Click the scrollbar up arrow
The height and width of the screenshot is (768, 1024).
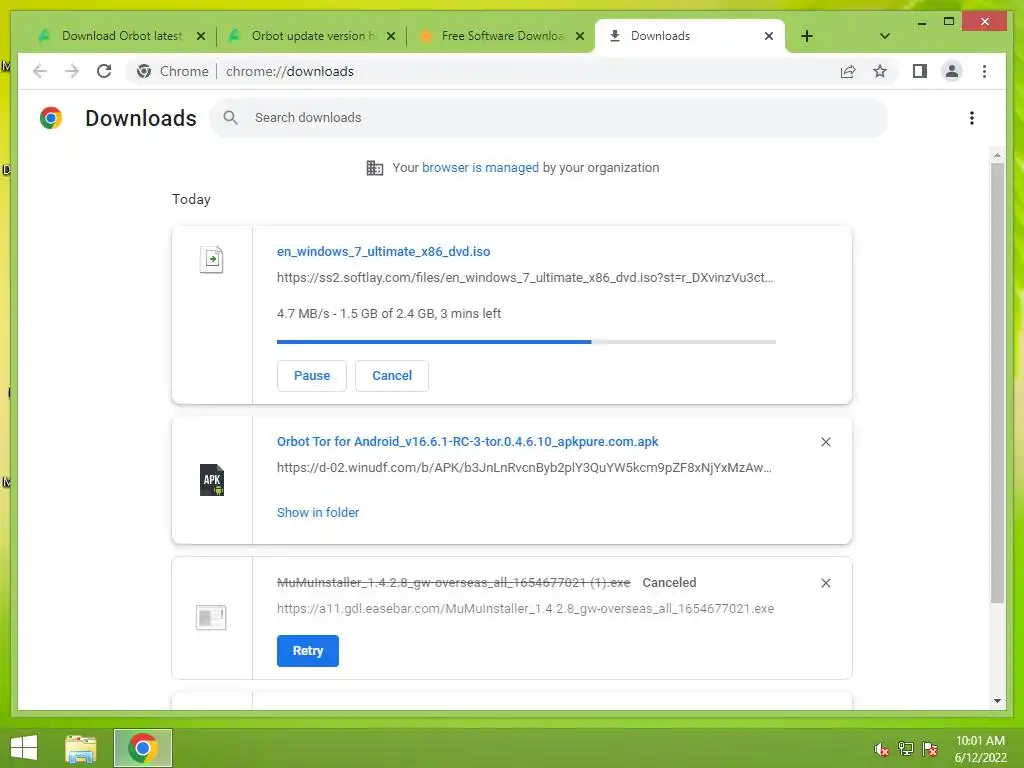coord(997,155)
